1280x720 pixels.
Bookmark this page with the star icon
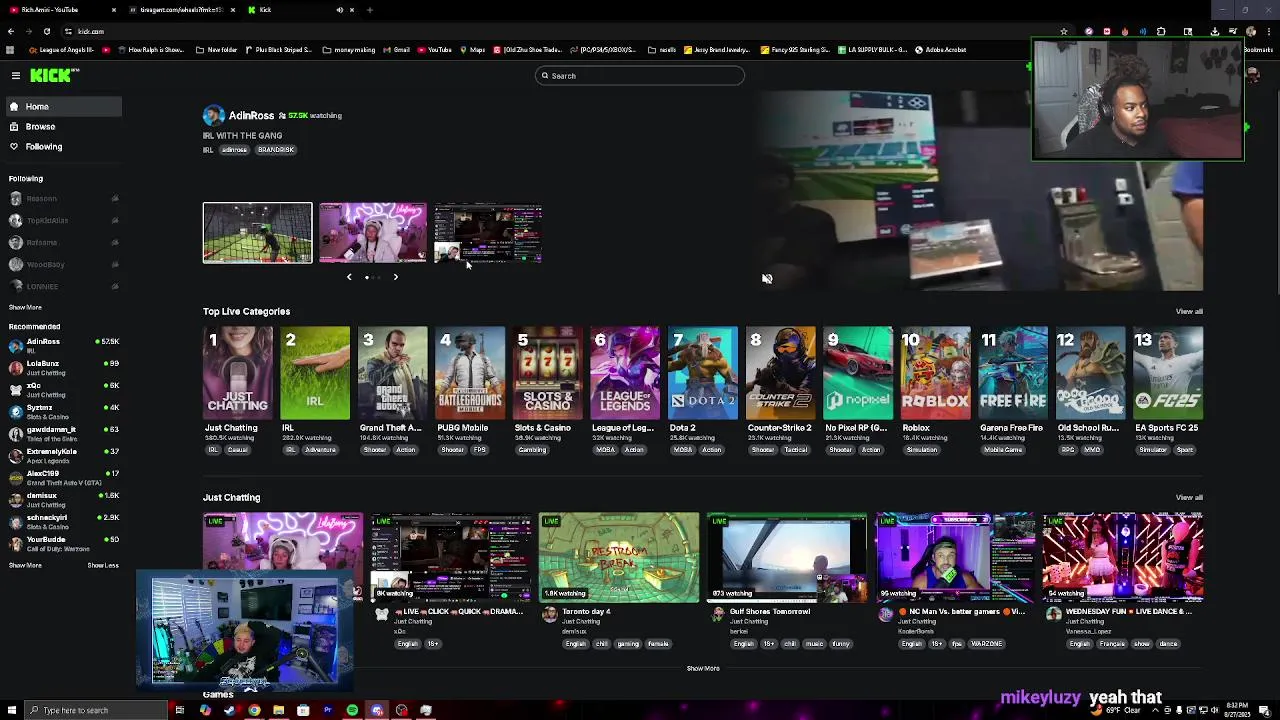coord(1064,31)
